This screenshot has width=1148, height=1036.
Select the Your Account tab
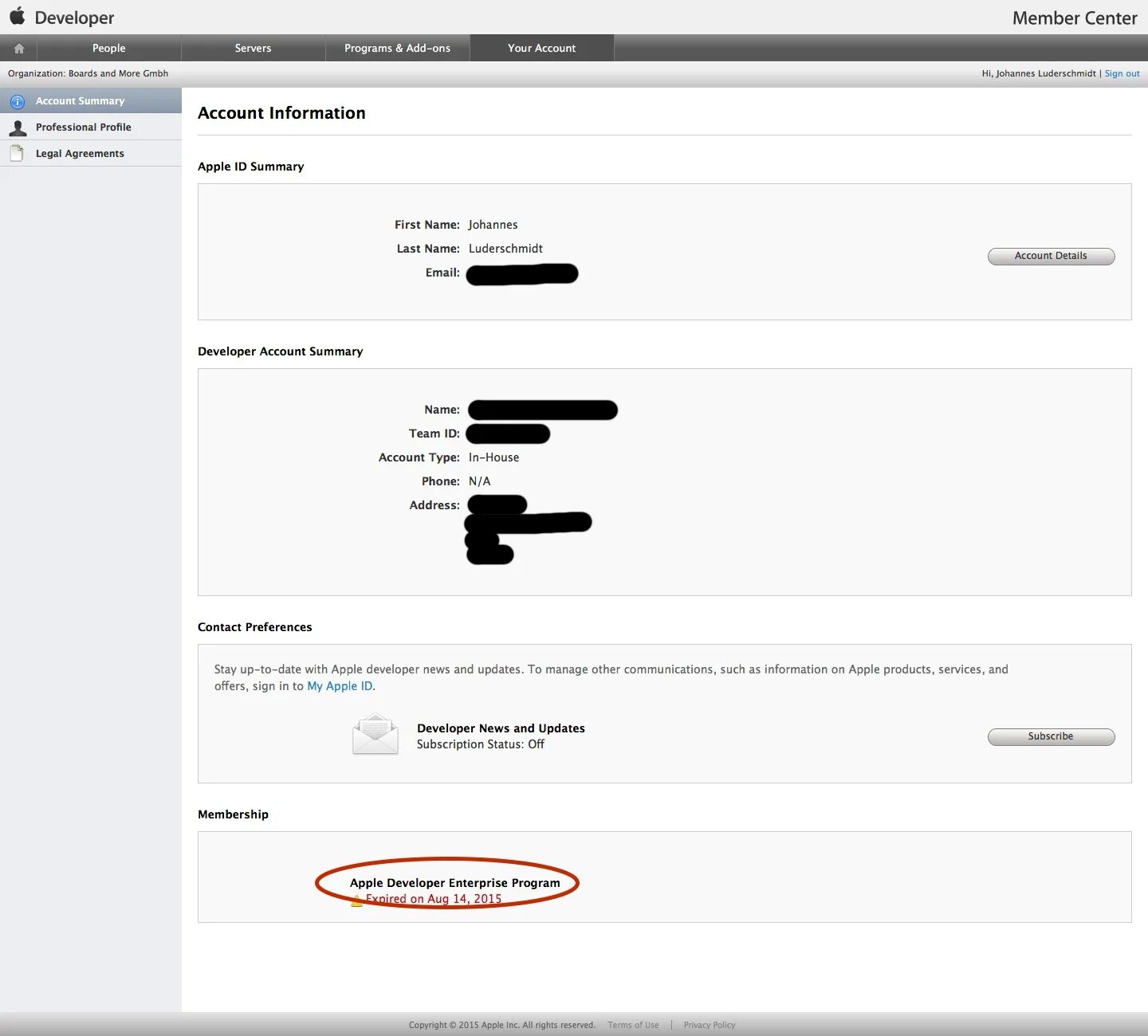click(x=541, y=48)
